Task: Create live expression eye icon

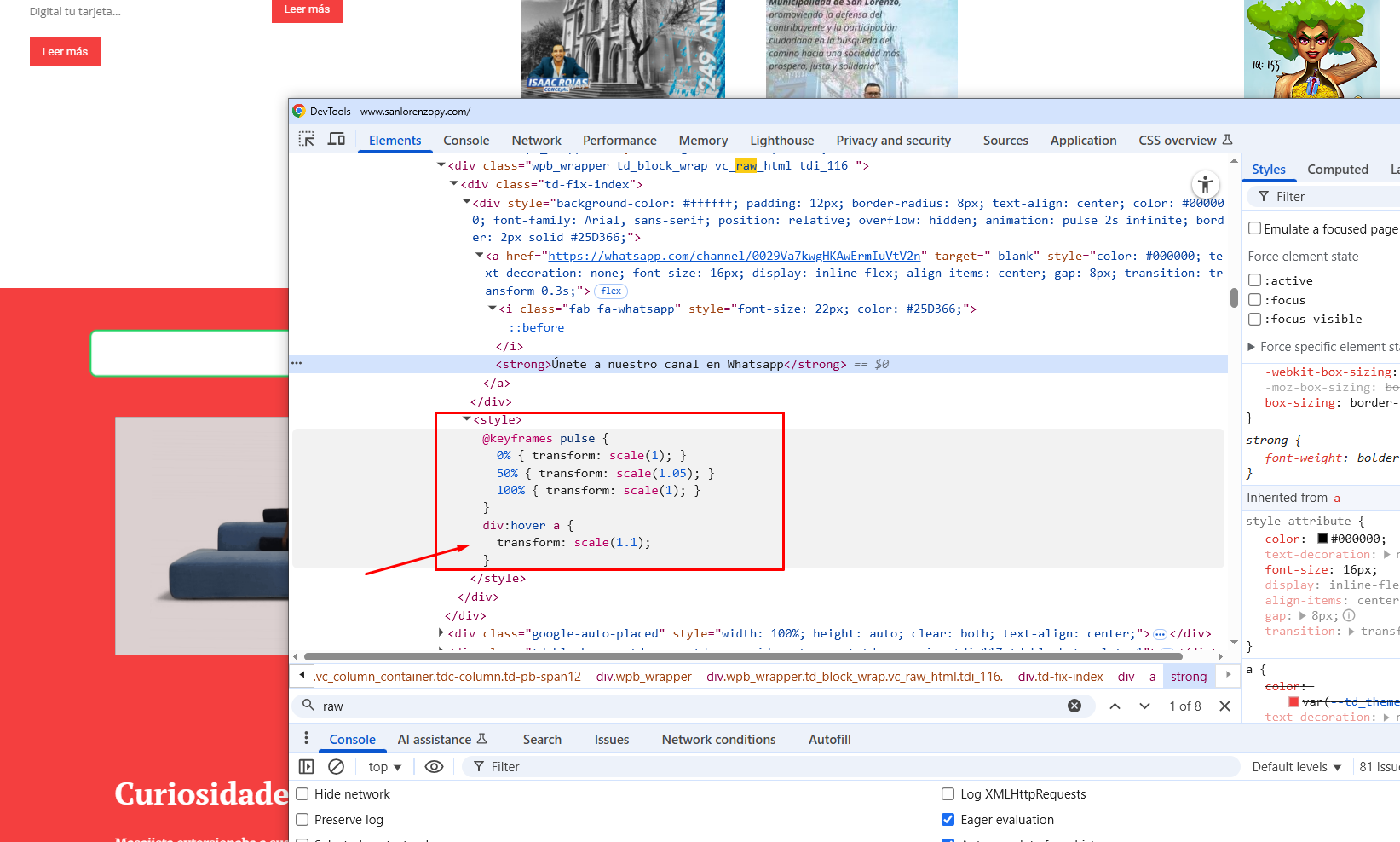Action: click(434, 766)
